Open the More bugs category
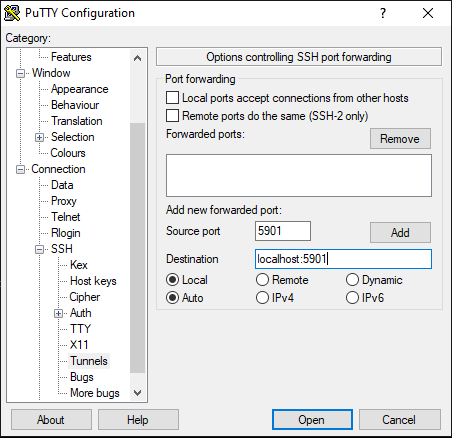This screenshot has width=452, height=438. 95,393
